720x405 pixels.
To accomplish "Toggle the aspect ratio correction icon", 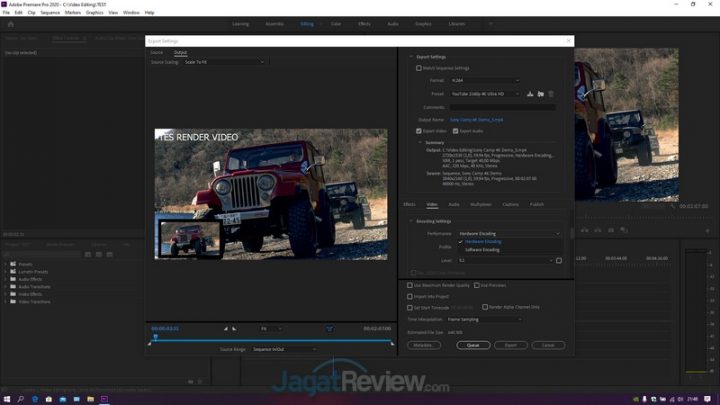I will 328,328.
